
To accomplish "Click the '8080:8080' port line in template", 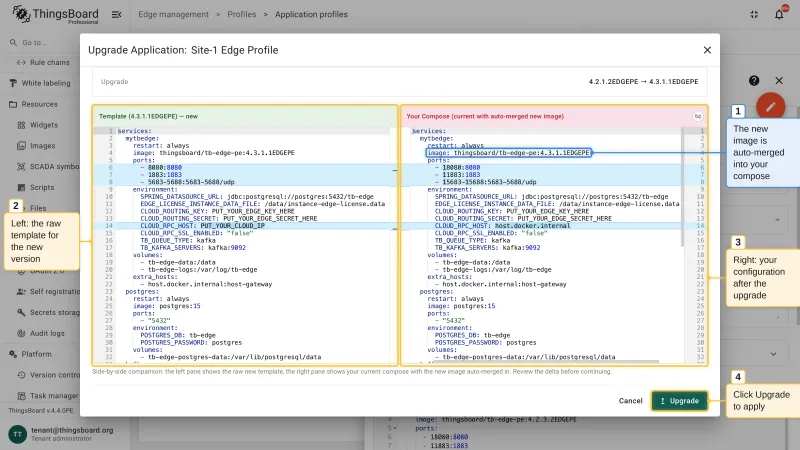I will [165, 167].
